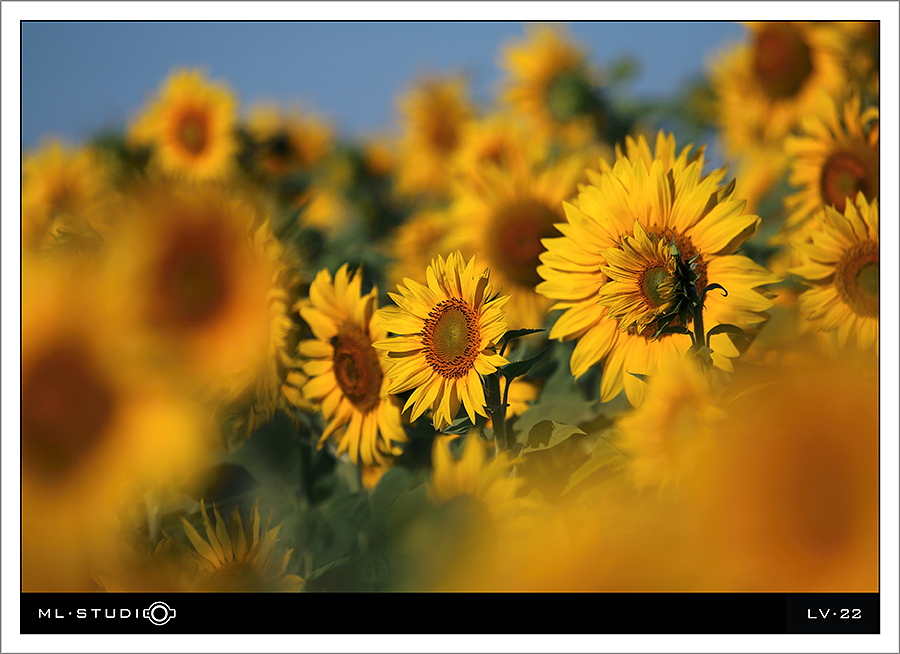Click the ML·STUDIO logo text
The width and height of the screenshot is (900, 654).
(107, 613)
